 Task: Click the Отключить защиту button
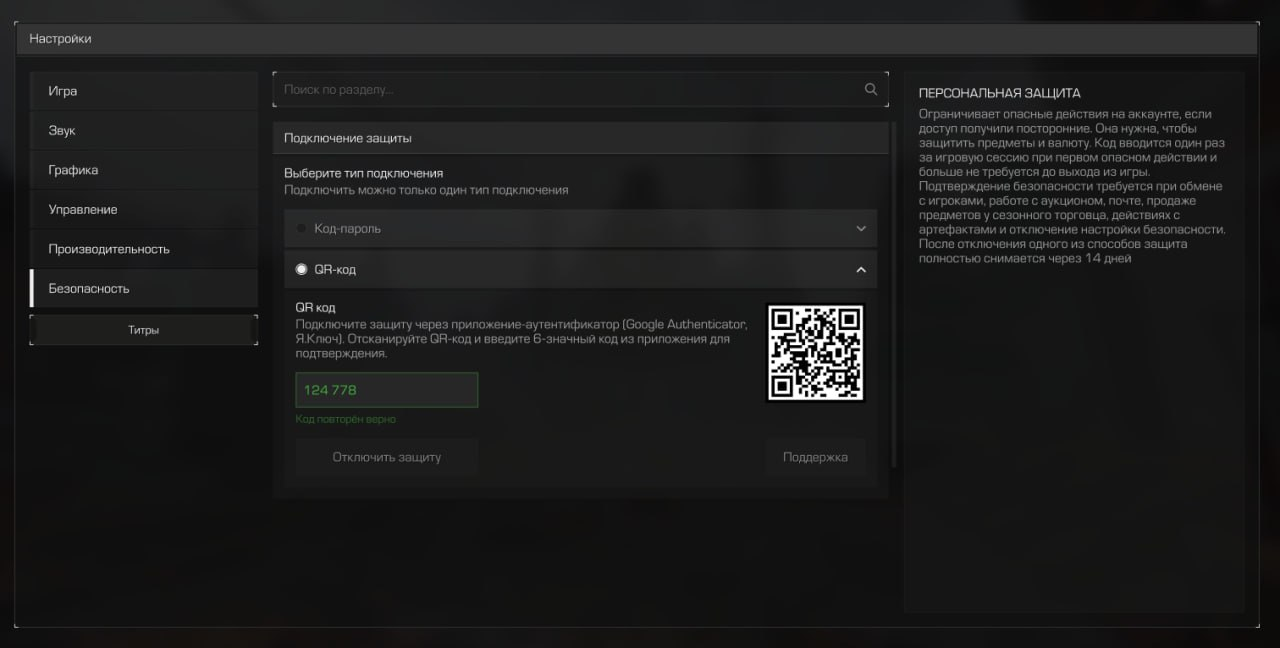(x=387, y=457)
